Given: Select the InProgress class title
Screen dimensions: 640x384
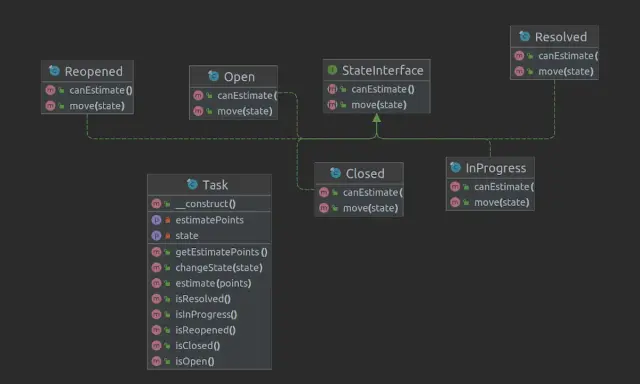Looking at the screenshot, I should 496,168.
